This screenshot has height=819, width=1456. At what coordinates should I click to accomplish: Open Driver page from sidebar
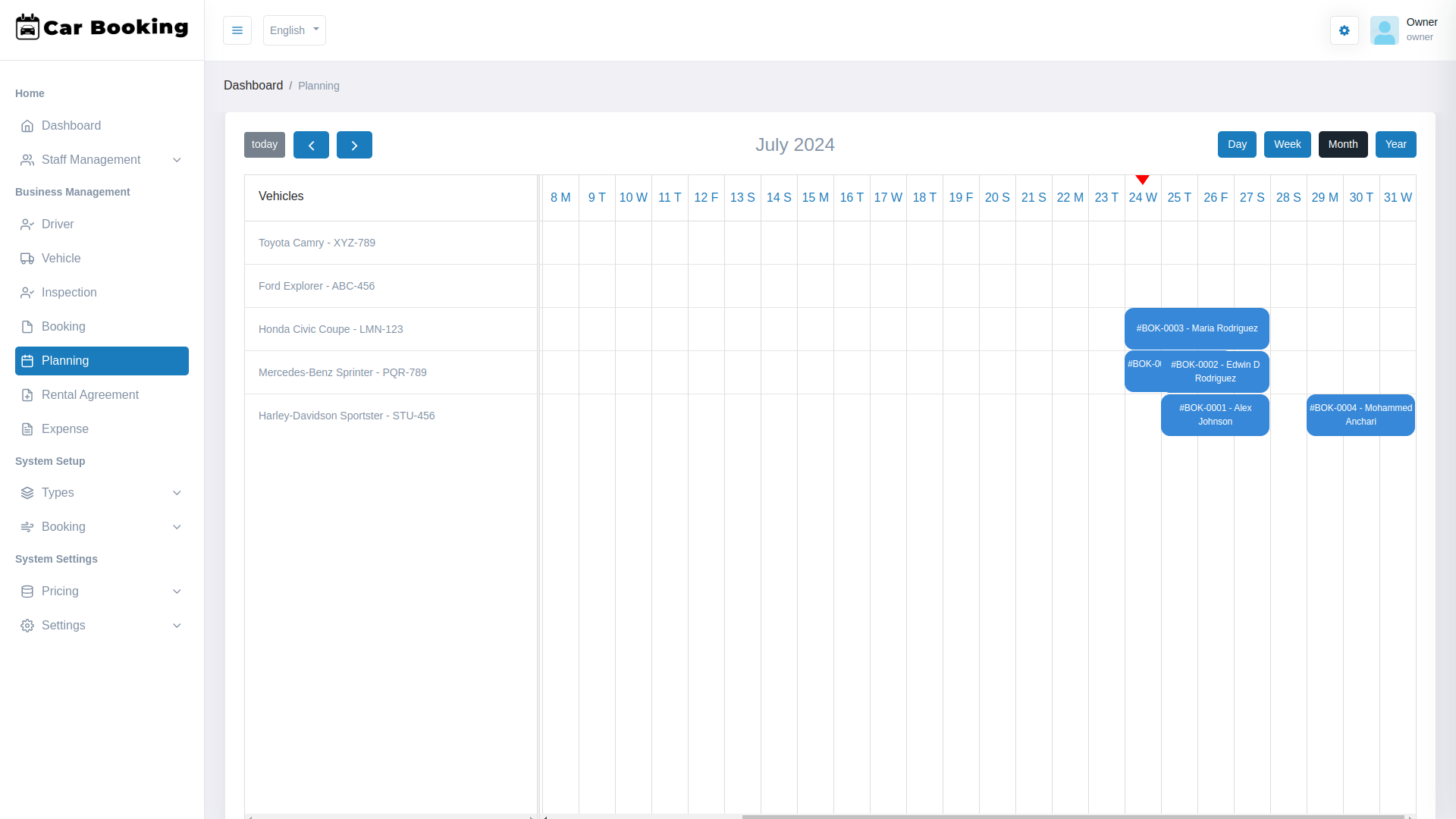pos(58,224)
